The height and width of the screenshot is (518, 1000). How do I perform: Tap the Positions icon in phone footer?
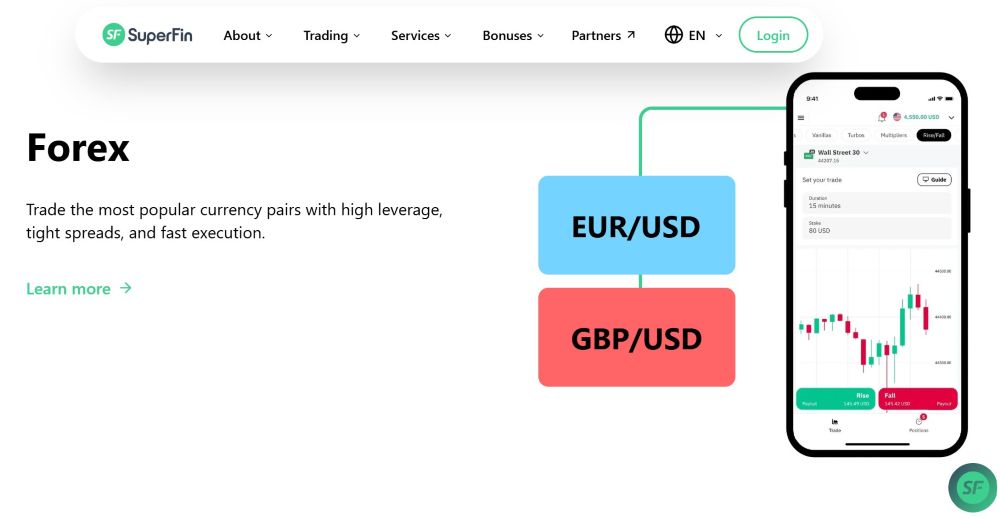[918, 424]
